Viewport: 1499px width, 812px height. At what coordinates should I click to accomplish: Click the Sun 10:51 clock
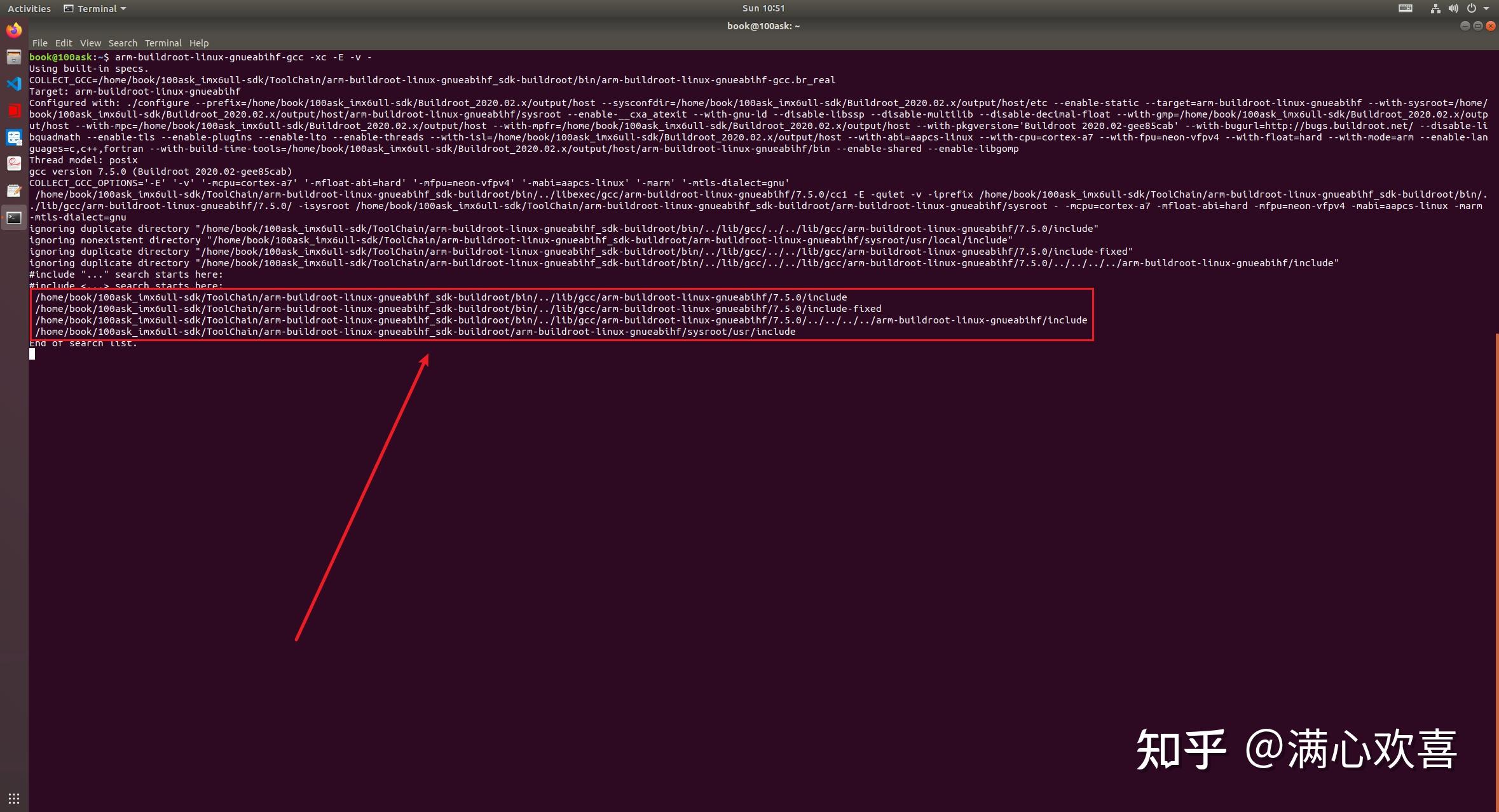pos(763,8)
